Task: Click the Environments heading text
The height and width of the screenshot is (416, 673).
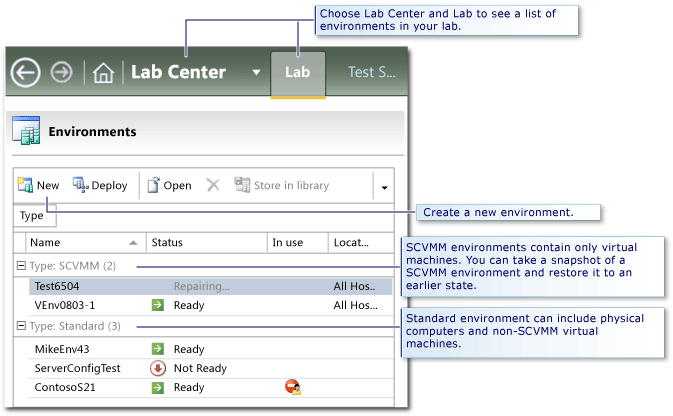Action: (92, 131)
